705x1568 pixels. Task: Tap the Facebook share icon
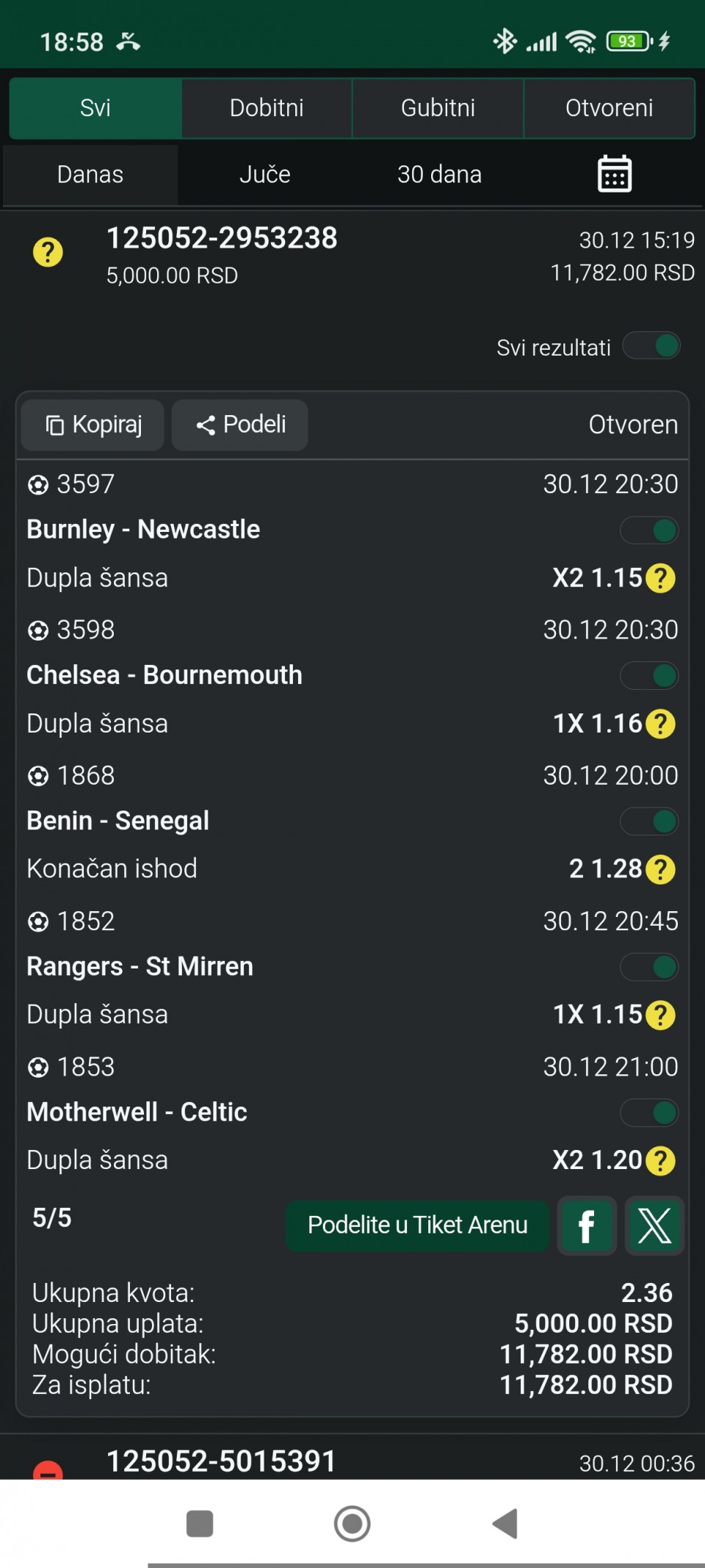pos(587,1226)
